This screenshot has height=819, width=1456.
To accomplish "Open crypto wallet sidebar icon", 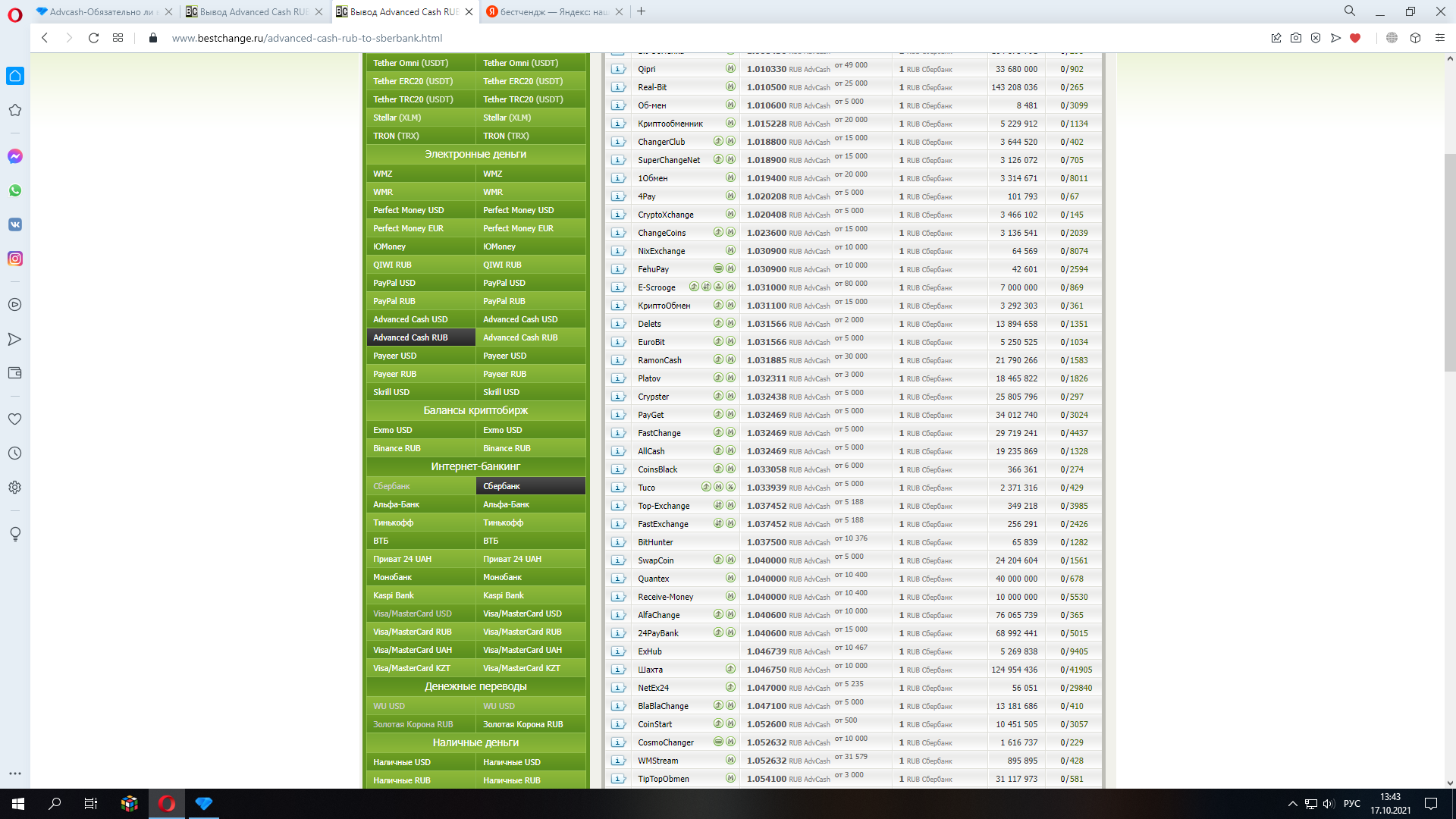I will [15, 373].
